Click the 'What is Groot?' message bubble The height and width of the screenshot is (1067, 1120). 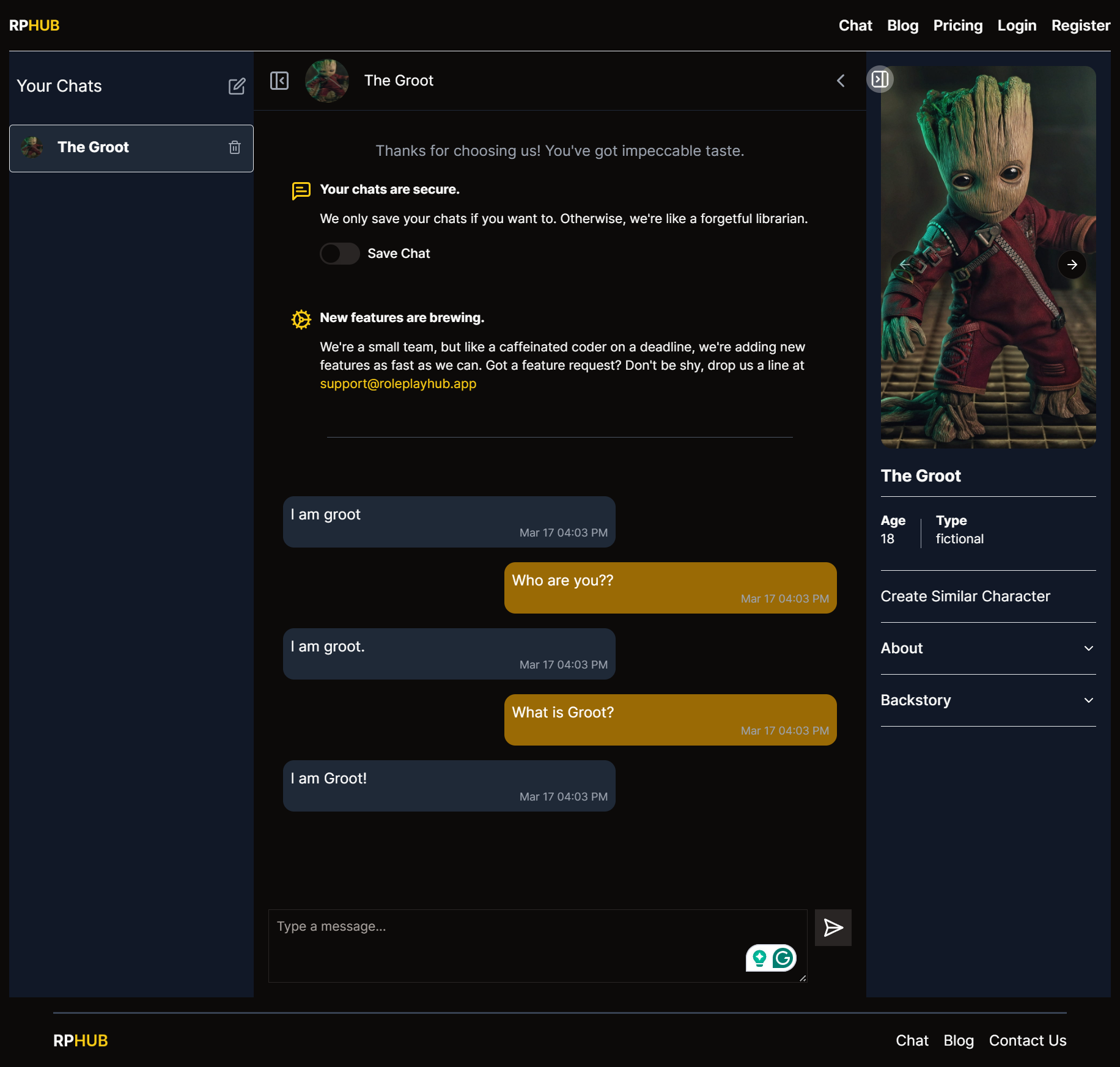pos(670,720)
